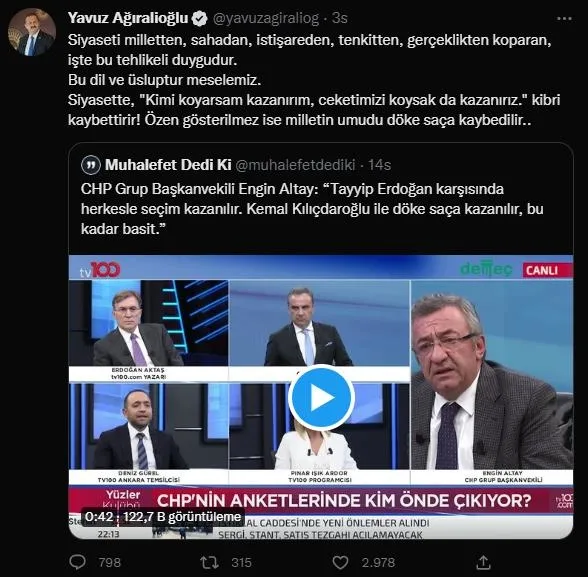This screenshot has height=577, width=588.
Task: Click the Muhalefet Dedi Ki quote avatar icon
Action: pyautogui.click(x=91, y=165)
